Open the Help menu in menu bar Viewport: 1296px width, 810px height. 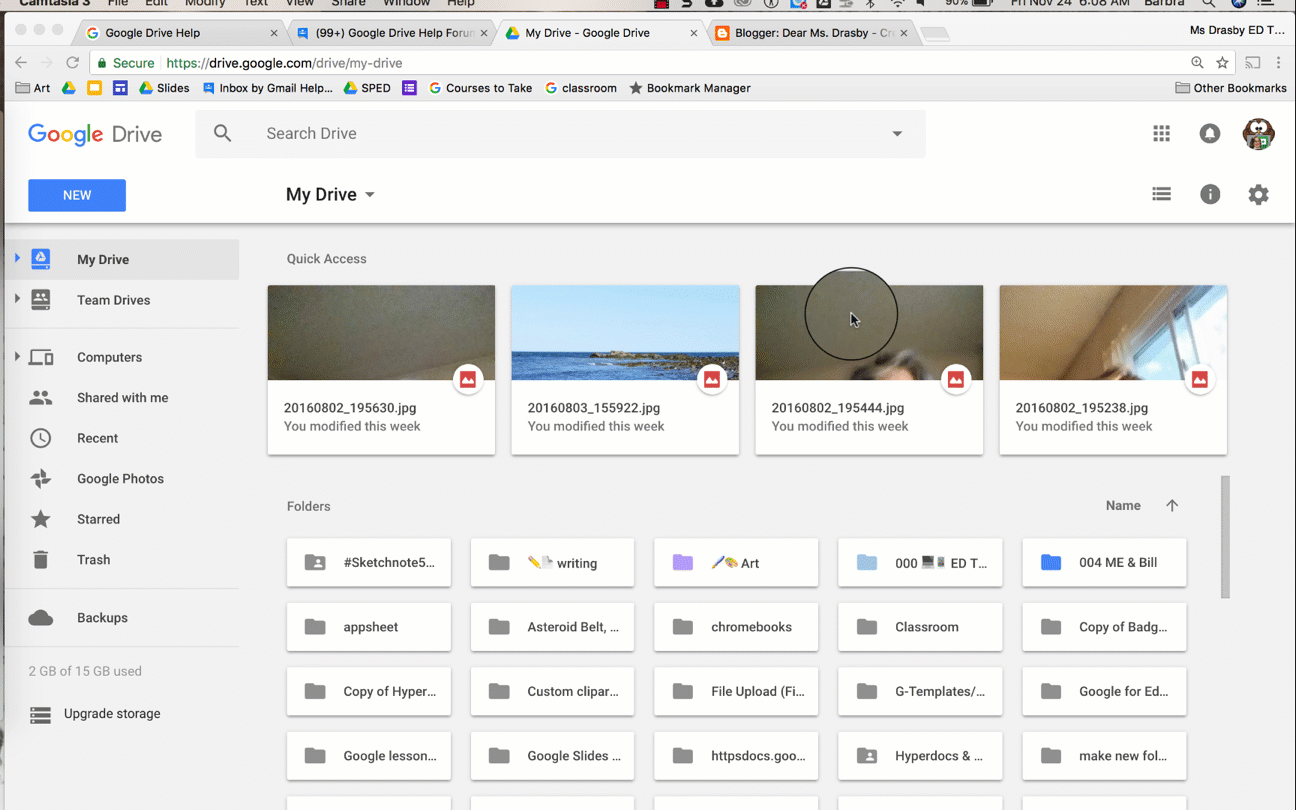[461, 3]
